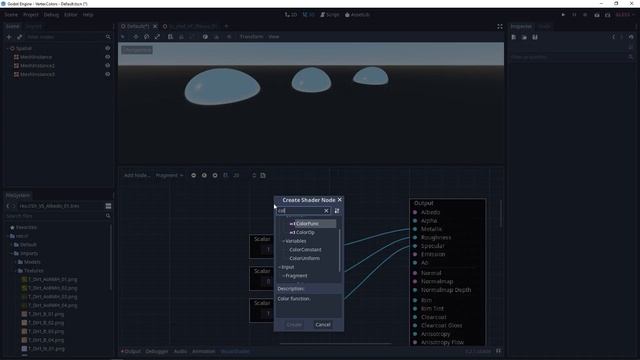Click the Emission port on Output node
This screenshot has width=640, height=360.
(x=415, y=254)
